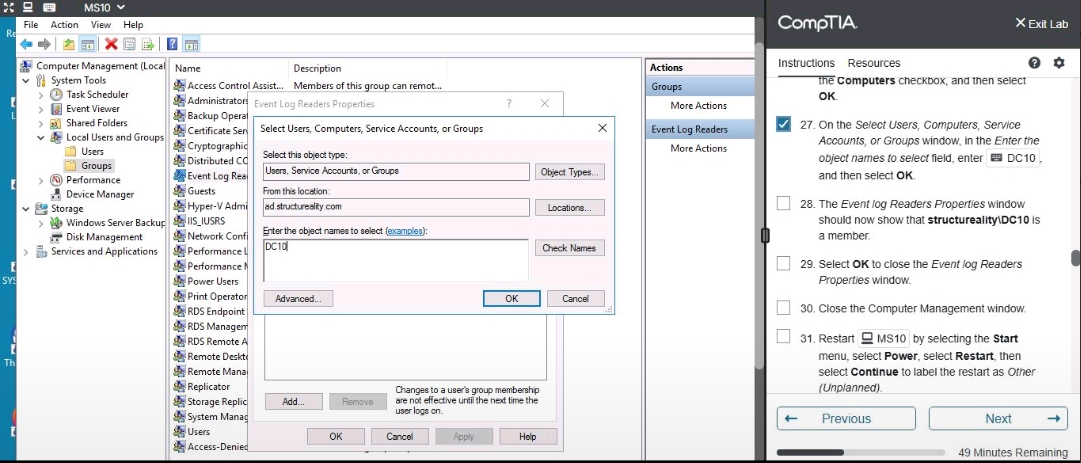The height and width of the screenshot is (463, 1081).
Task: Expand the Event Viewer node
Action: click(41, 109)
